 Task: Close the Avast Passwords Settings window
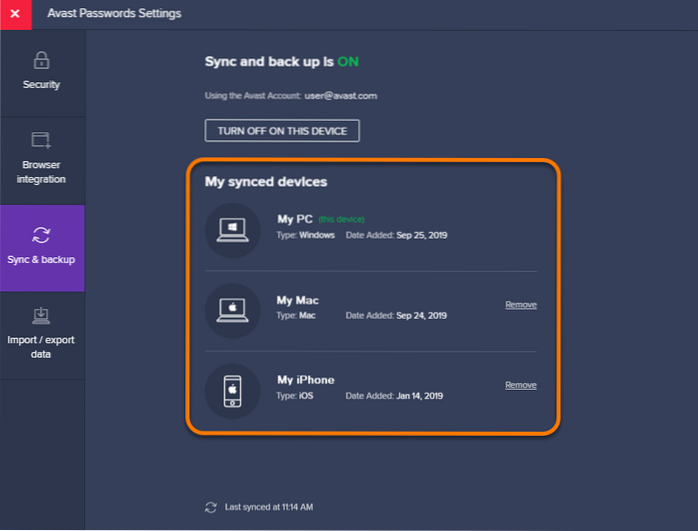15,14
